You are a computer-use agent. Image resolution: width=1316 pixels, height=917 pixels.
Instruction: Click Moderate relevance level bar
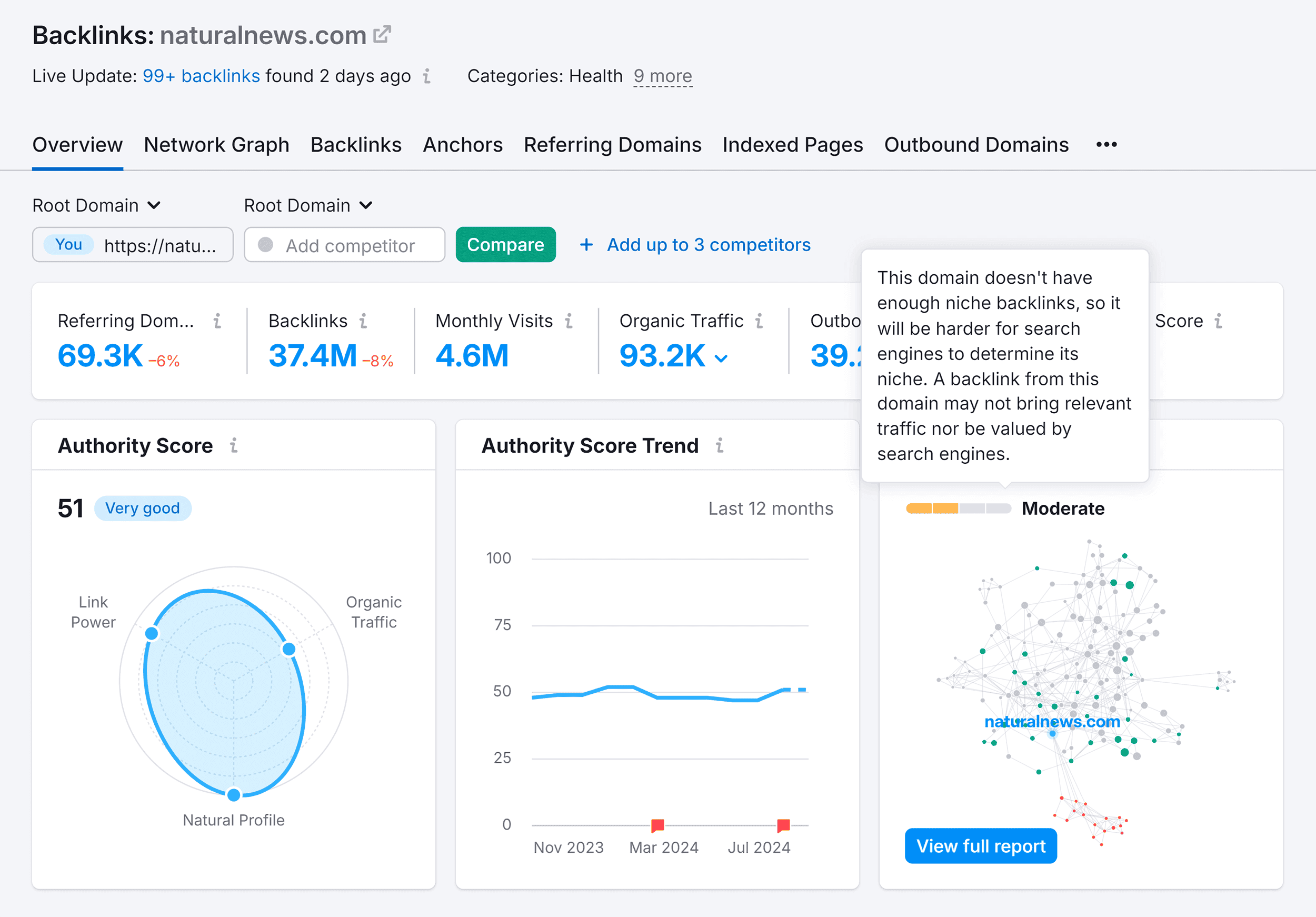pos(959,509)
